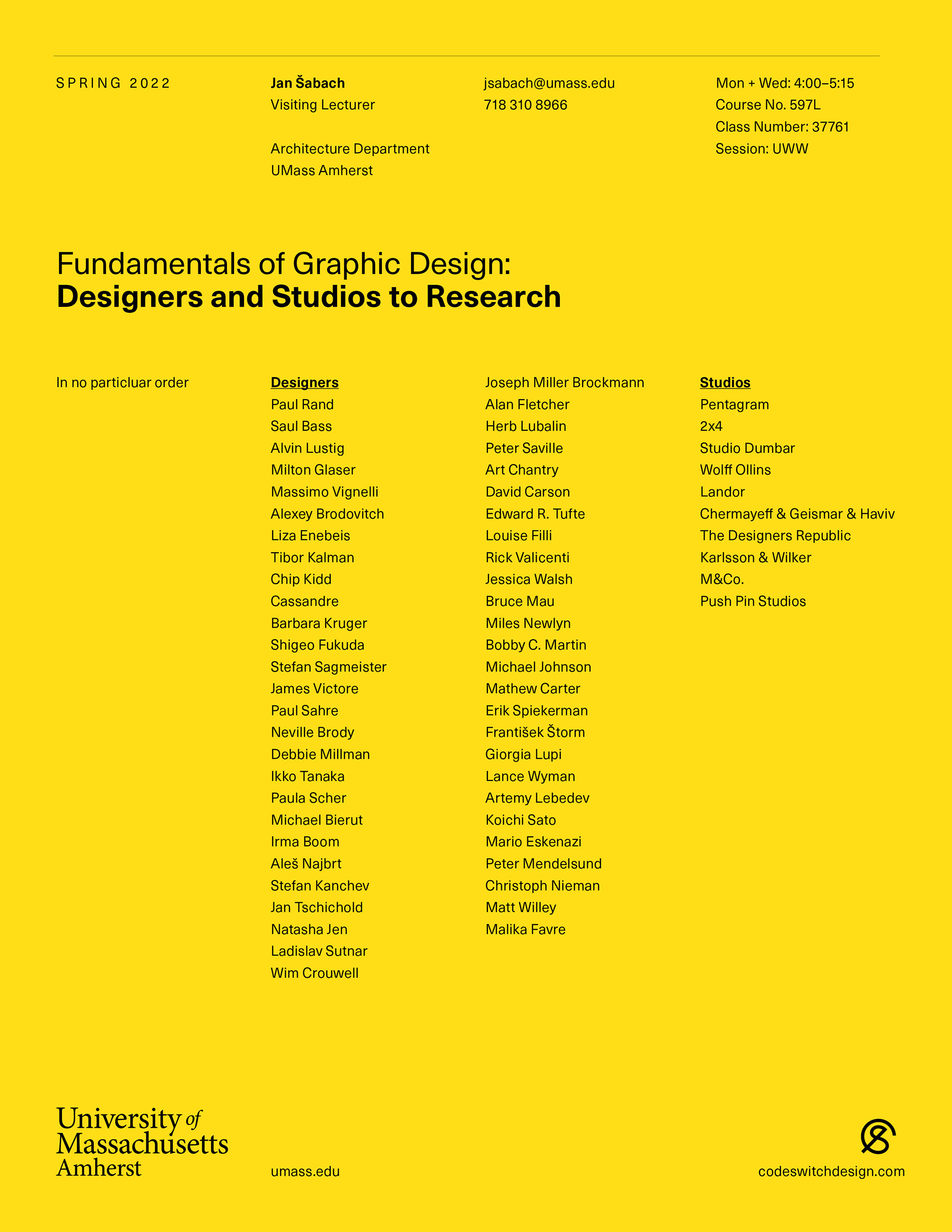Click the name Peter Saville

(x=524, y=449)
